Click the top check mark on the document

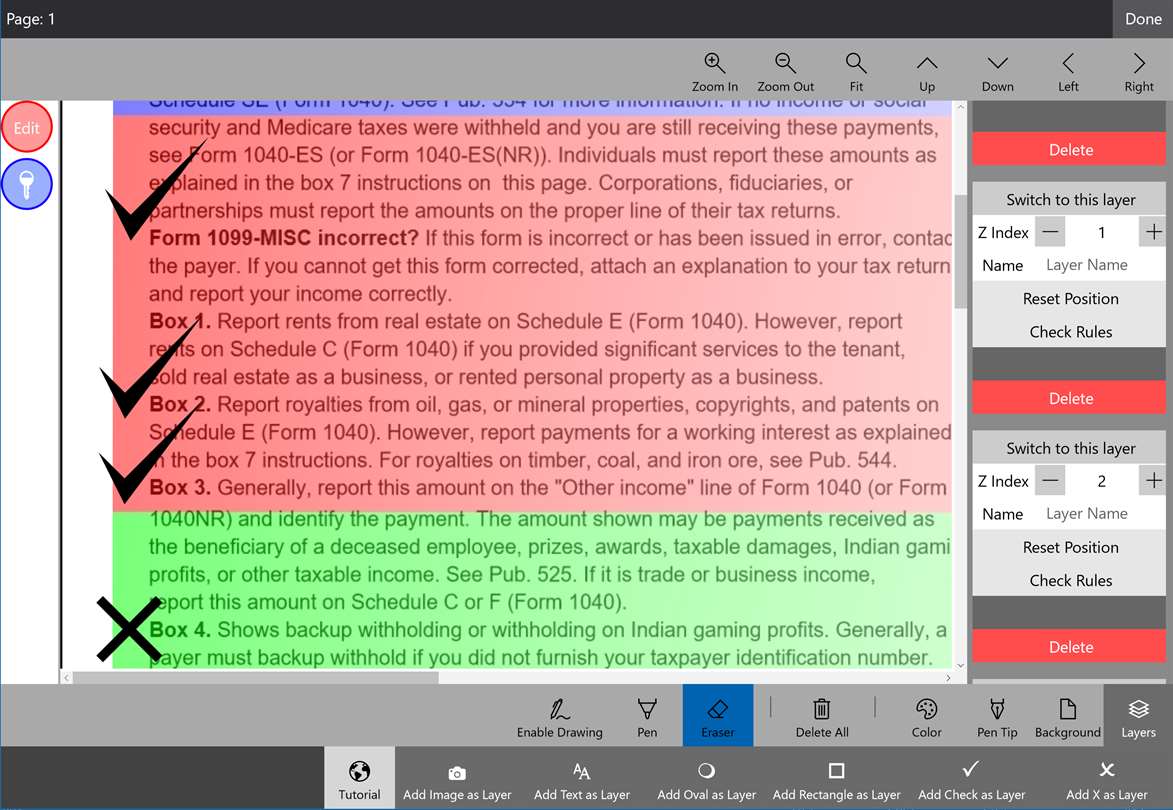[156, 188]
